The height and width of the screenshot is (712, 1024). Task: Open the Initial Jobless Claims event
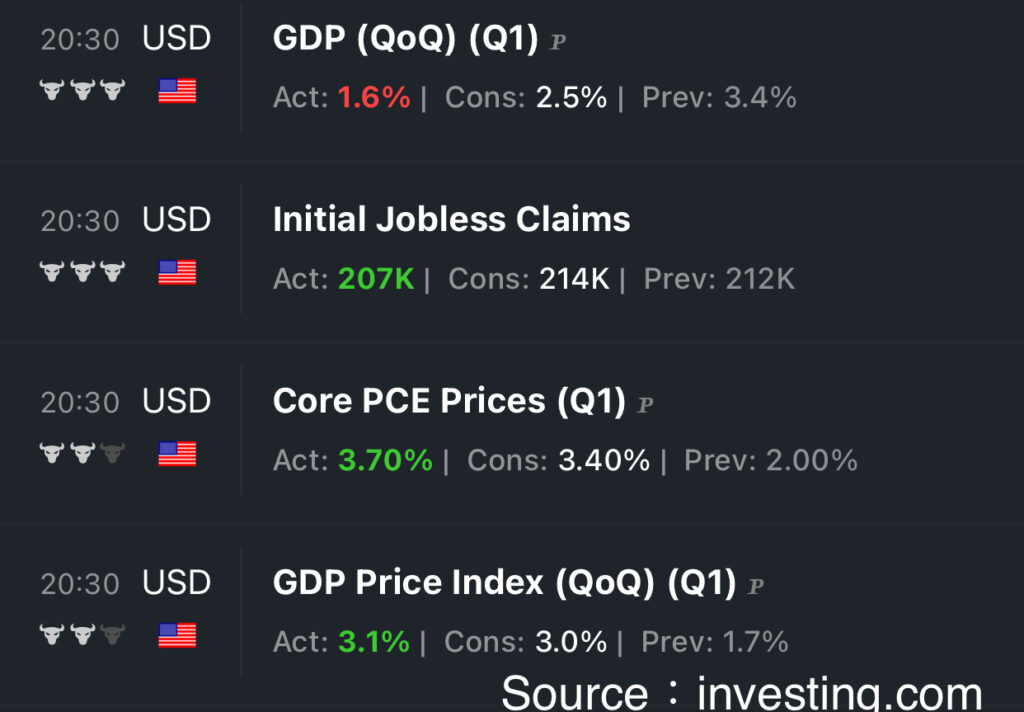click(x=451, y=220)
